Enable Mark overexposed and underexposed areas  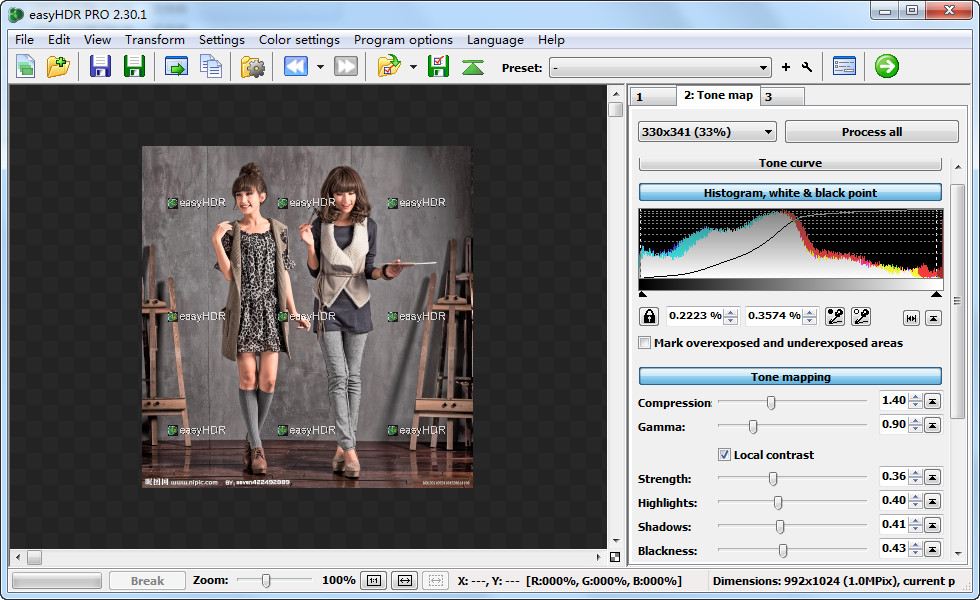(645, 343)
